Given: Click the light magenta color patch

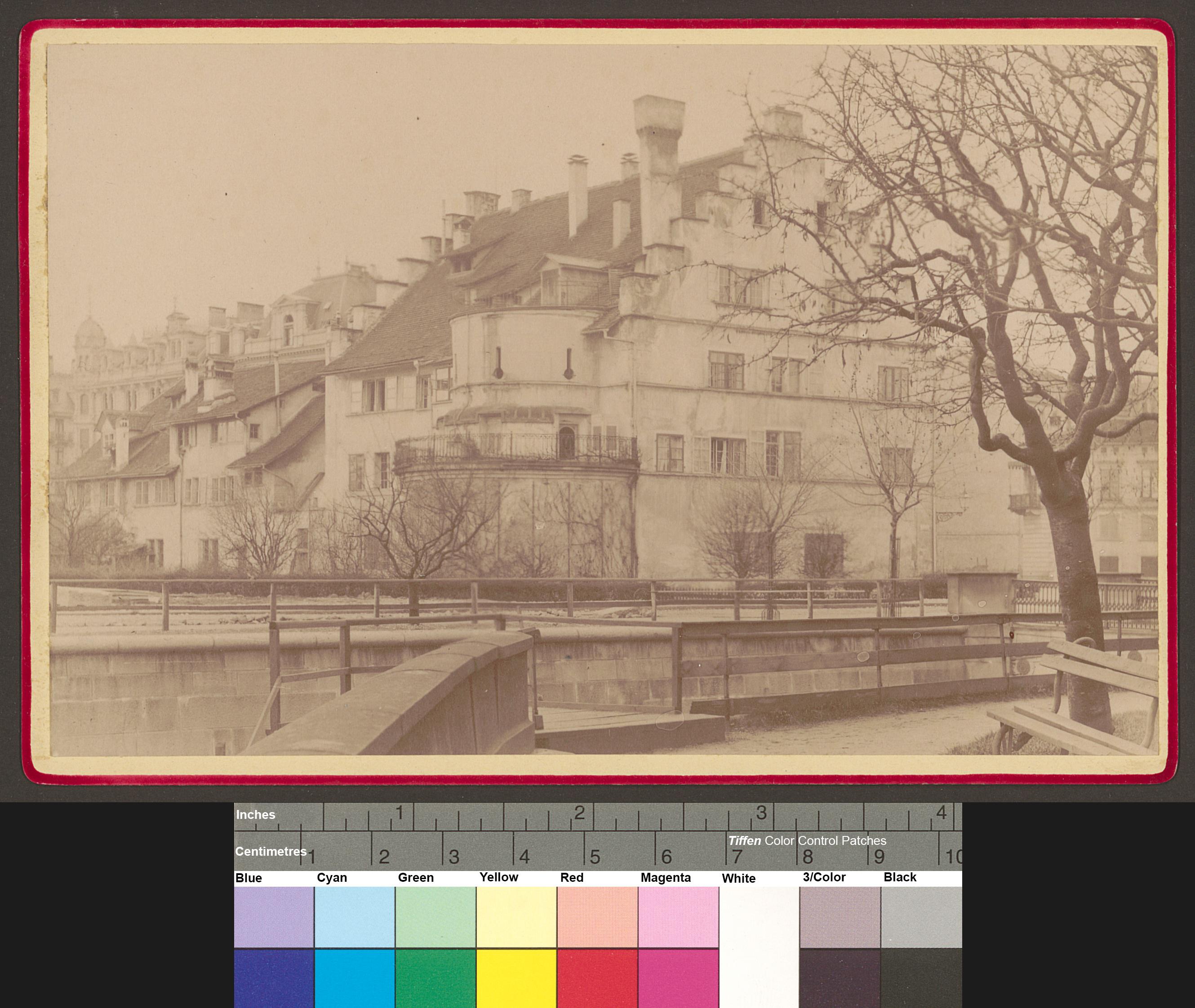Looking at the screenshot, I should (679, 916).
